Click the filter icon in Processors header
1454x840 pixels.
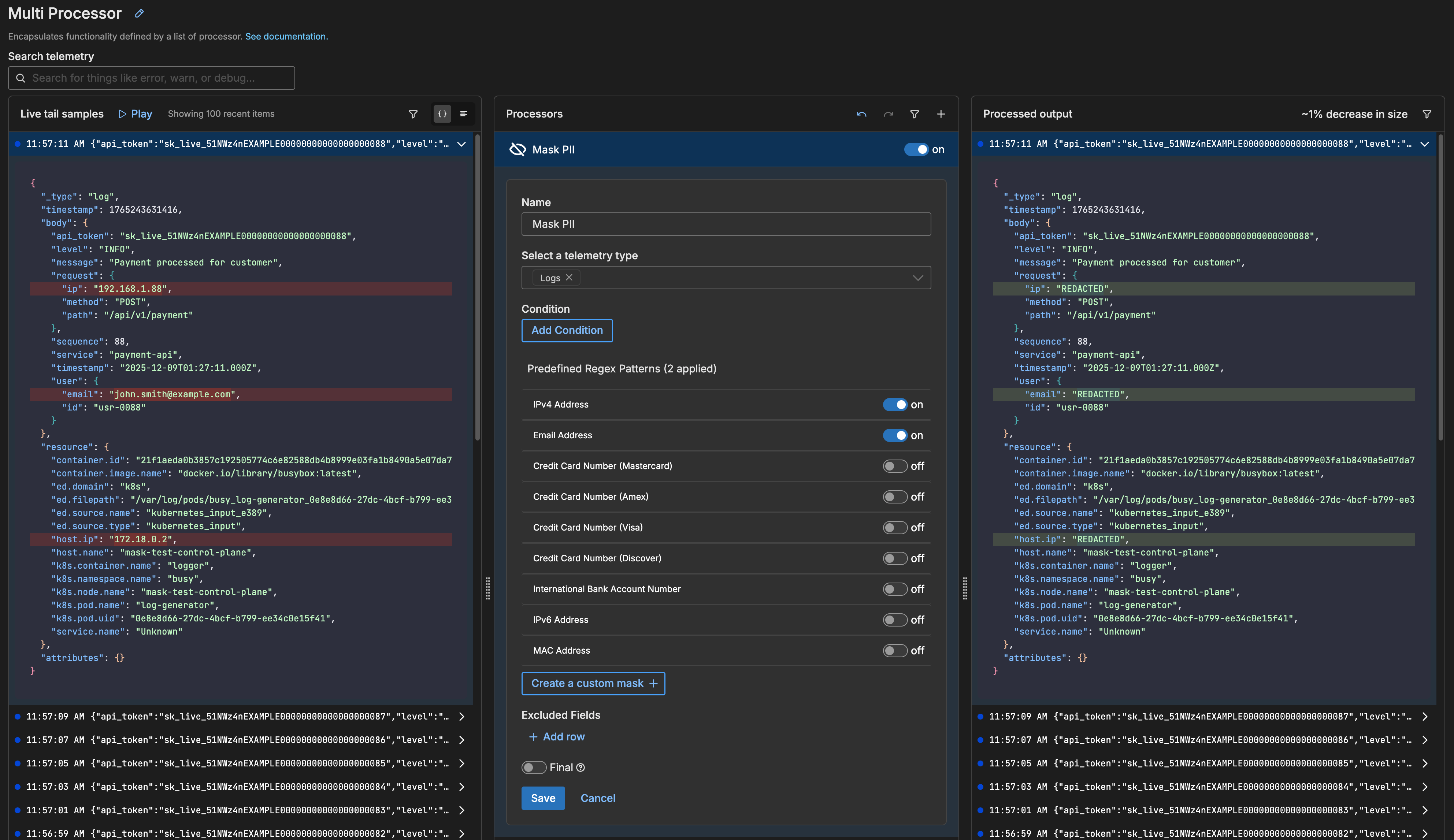915,114
